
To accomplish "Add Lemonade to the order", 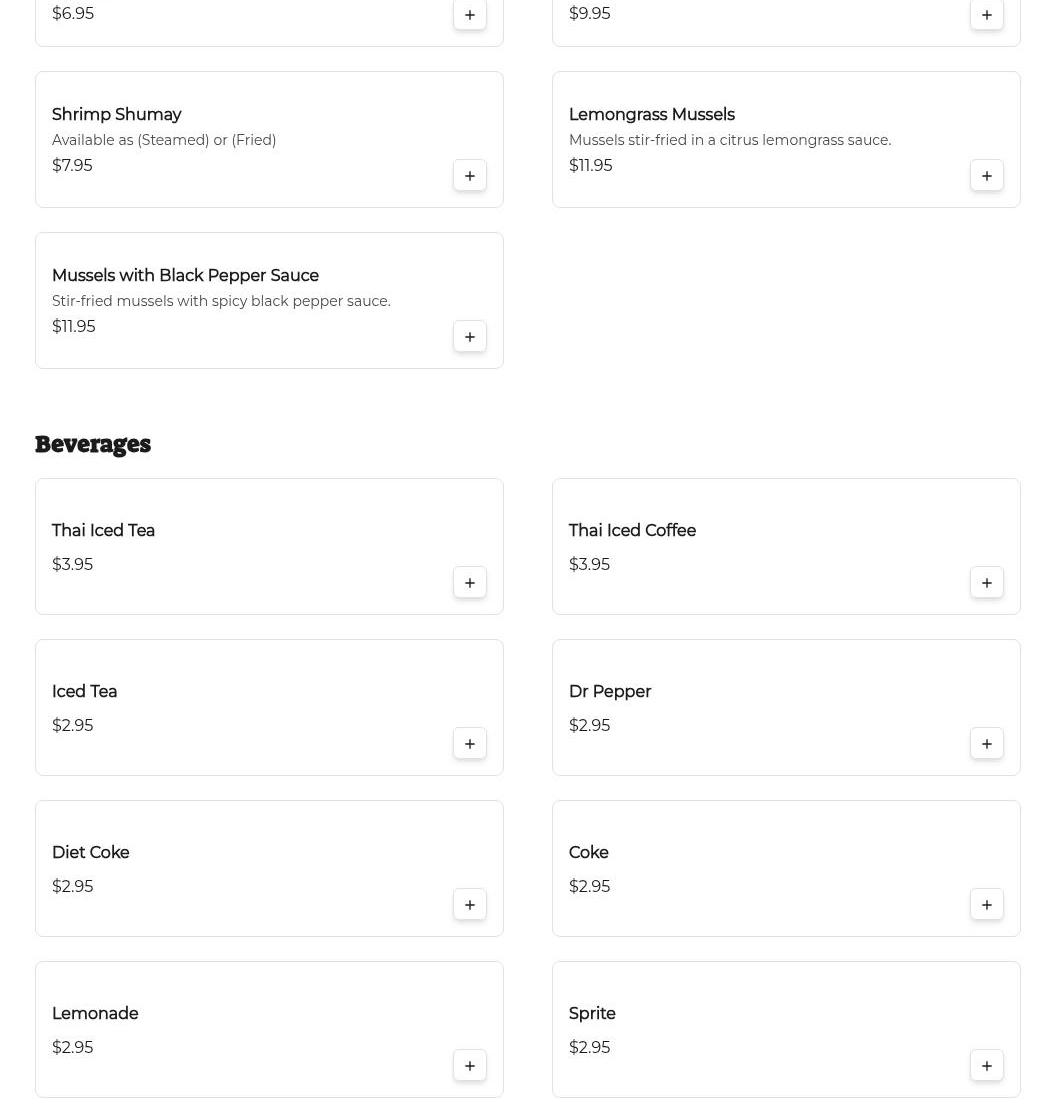I will point(469,1066).
